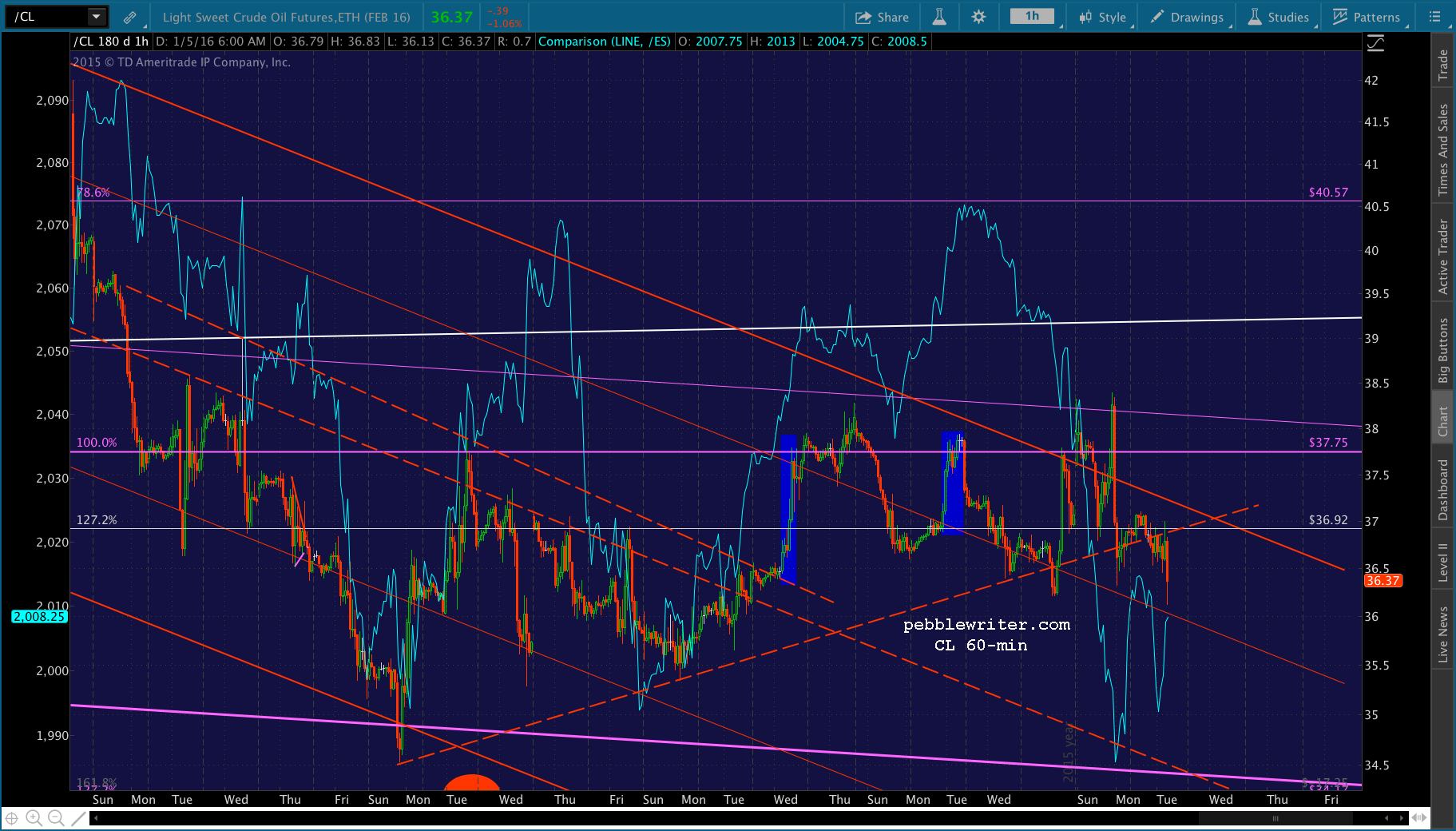Open the Trade side tab
This screenshot has height=831, width=1456.
tap(1443, 65)
